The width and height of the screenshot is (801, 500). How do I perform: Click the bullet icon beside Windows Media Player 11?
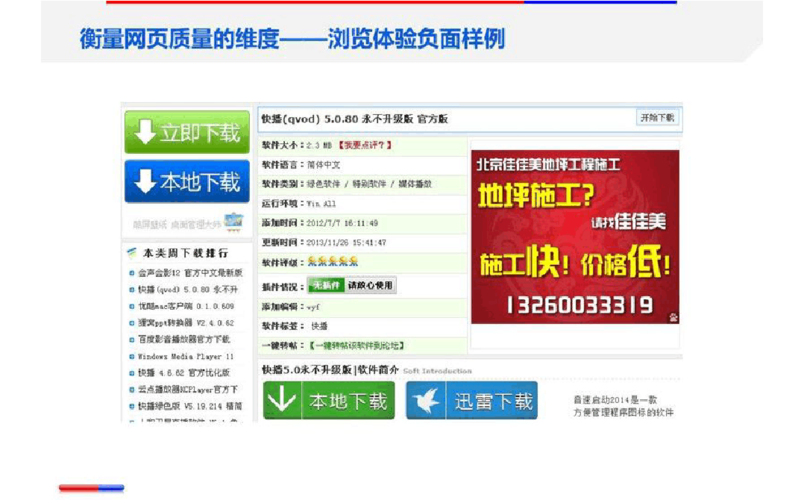(x=132, y=356)
